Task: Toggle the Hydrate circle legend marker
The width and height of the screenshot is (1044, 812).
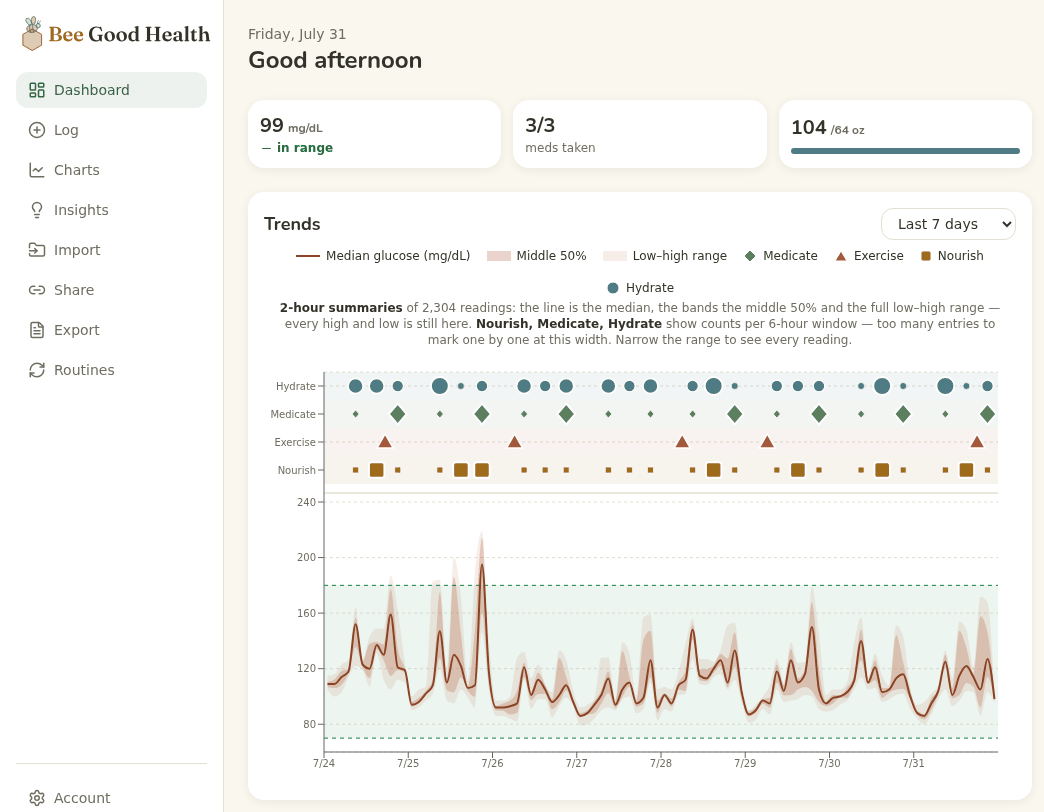Action: [x=613, y=288]
